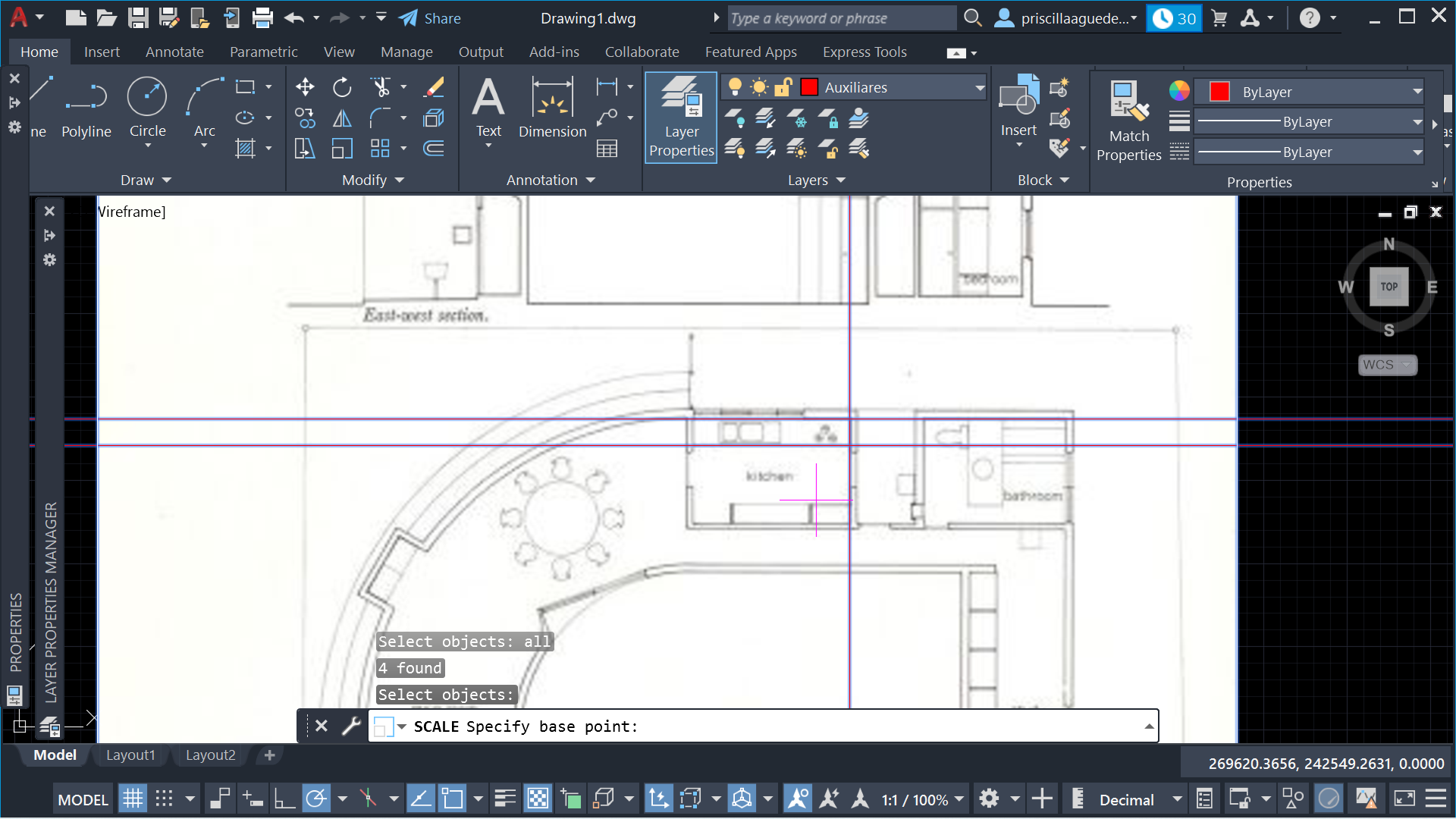This screenshot has height=819, width=1456.
Task: Click the keyword search field
Action: tap(842, 18)
